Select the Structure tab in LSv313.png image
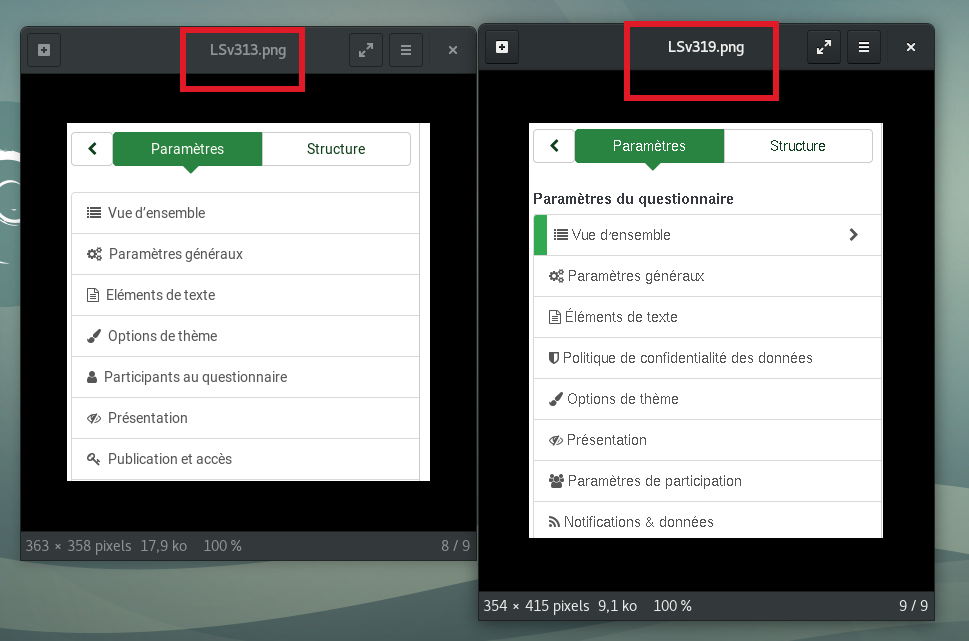Screen dimensions: 969x641 tap(336, 149)
